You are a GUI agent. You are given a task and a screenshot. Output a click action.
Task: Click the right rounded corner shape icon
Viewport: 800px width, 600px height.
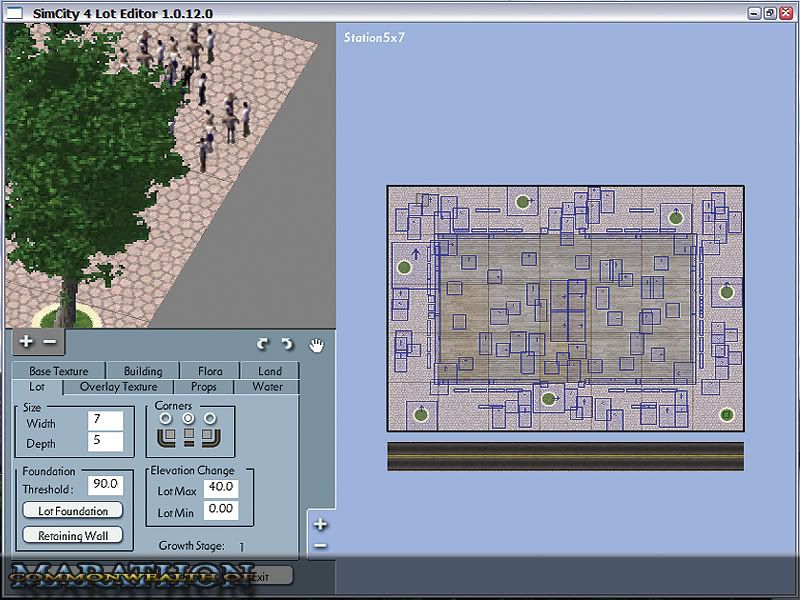(211, 437)
